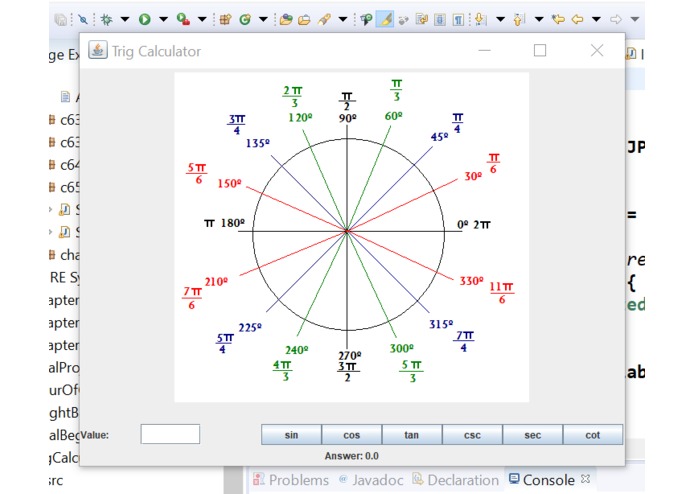Open the Debug dropdown arrow
The image size is (695, 494).
(125, 19)
